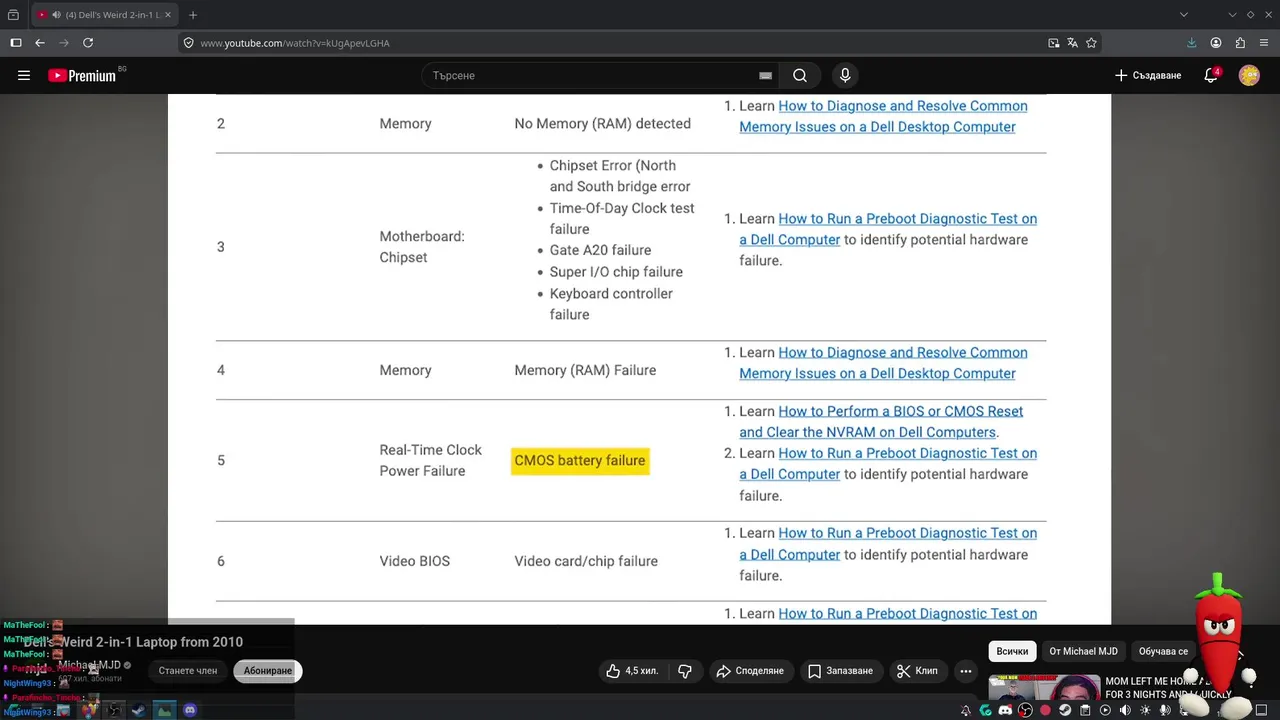Image resolution: width=1280 pixels, height=720 pixels.
Task: Toggle the browser sidebar panel
Action: 16,43
